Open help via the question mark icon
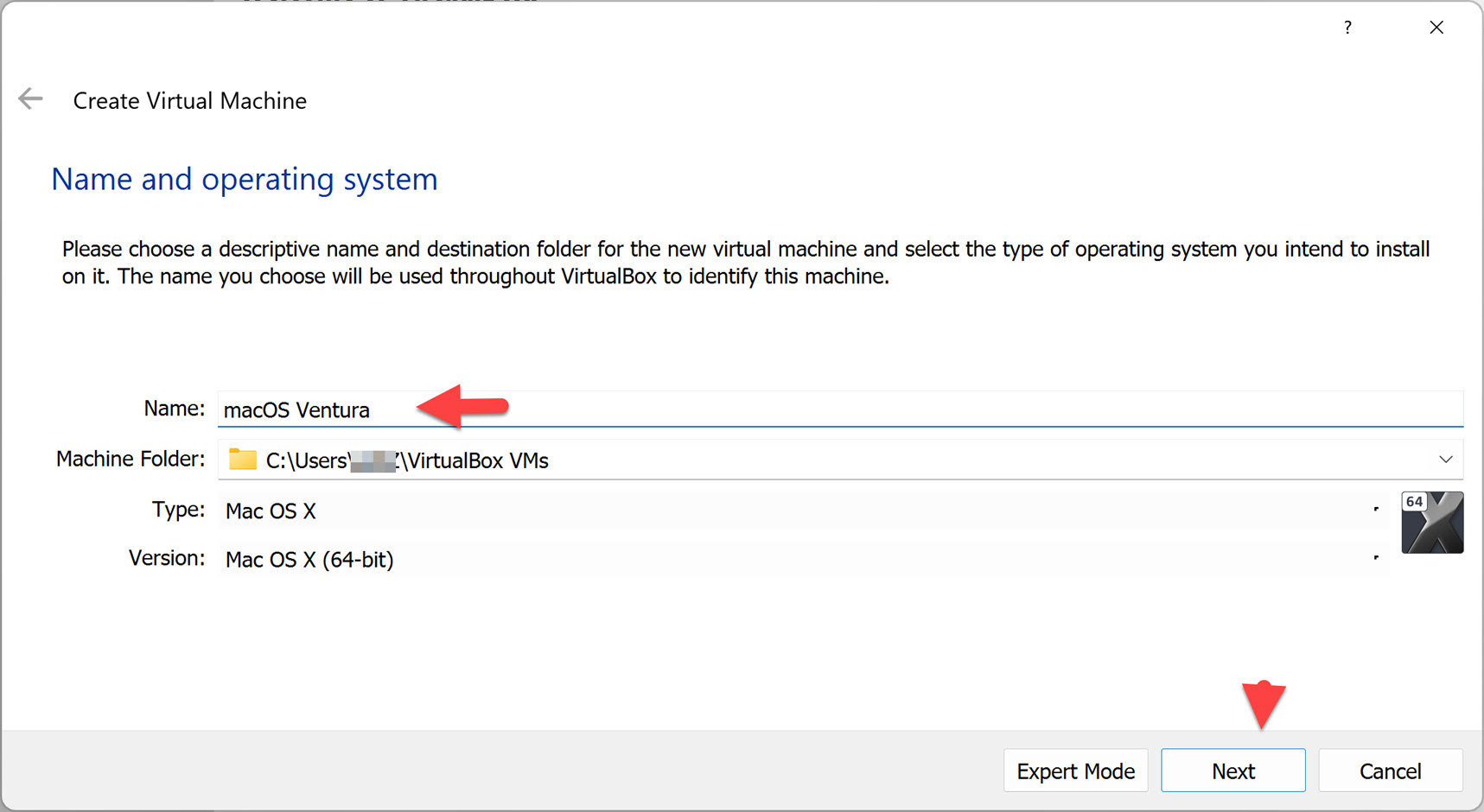The image size is (1484, 812). [x=1347, y=27]
